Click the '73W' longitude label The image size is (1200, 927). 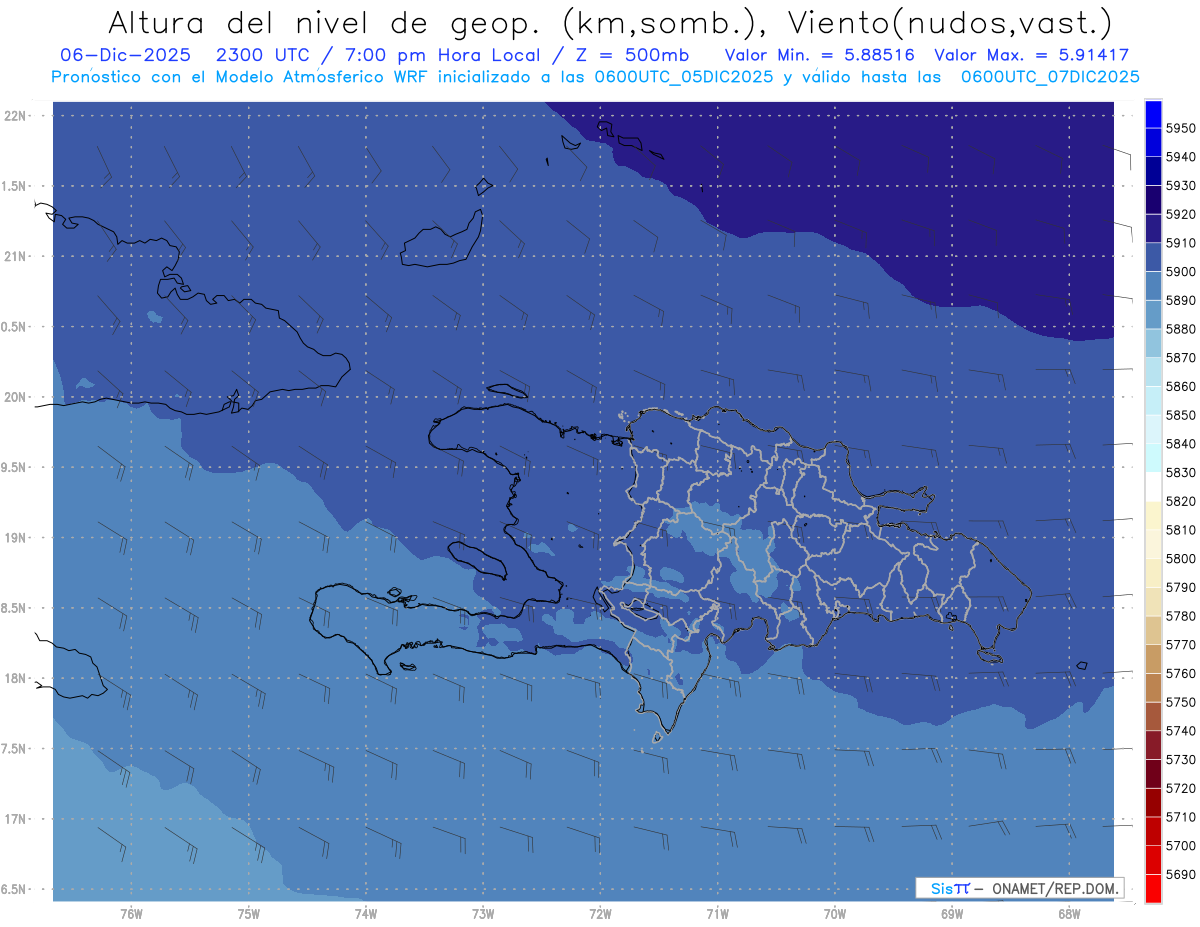click(483, 914)
